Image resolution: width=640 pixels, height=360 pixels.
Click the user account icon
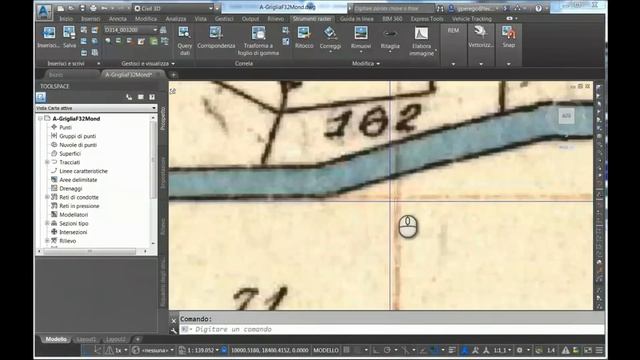click(x=451, y=8)
